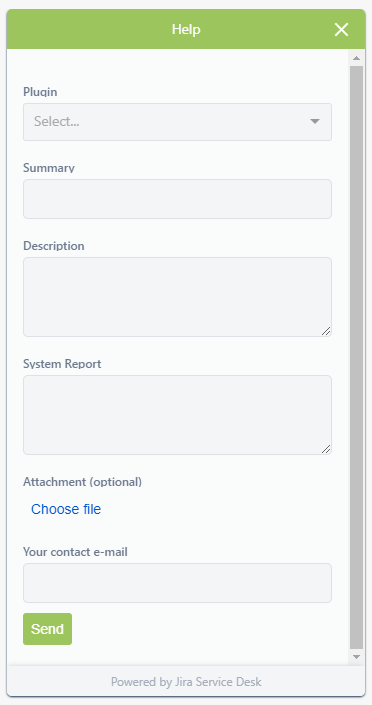Click the Your contact e-mail label
372x705 pixels.
coord(75,552)
